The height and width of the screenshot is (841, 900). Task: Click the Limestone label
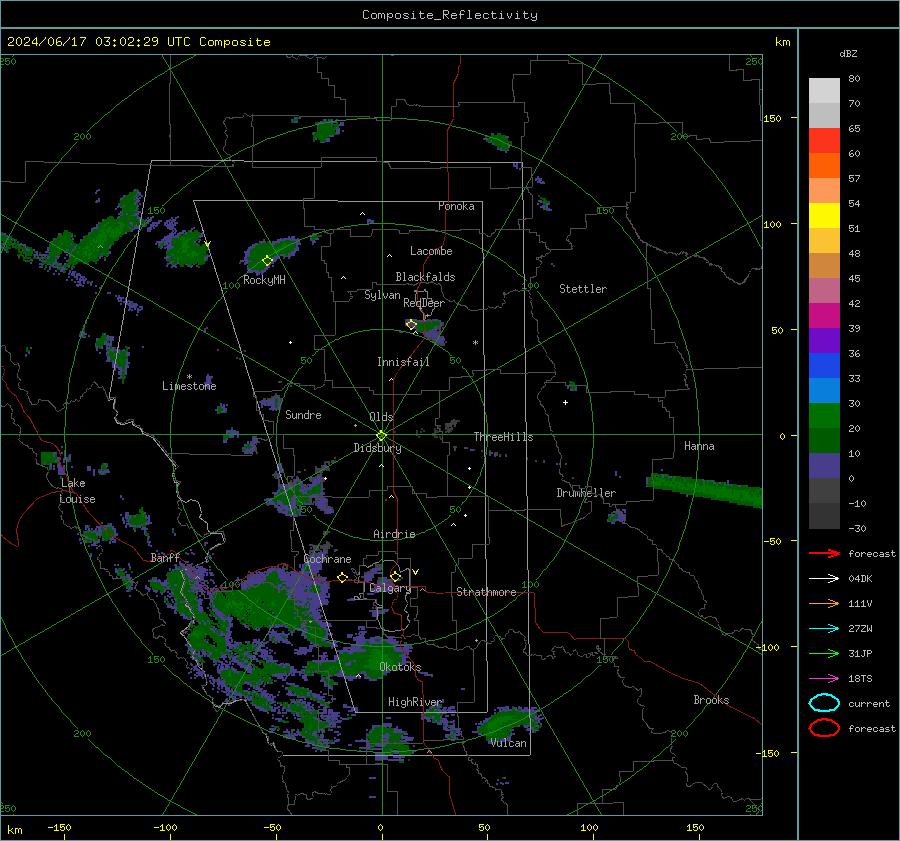click(x=189, y=386)
